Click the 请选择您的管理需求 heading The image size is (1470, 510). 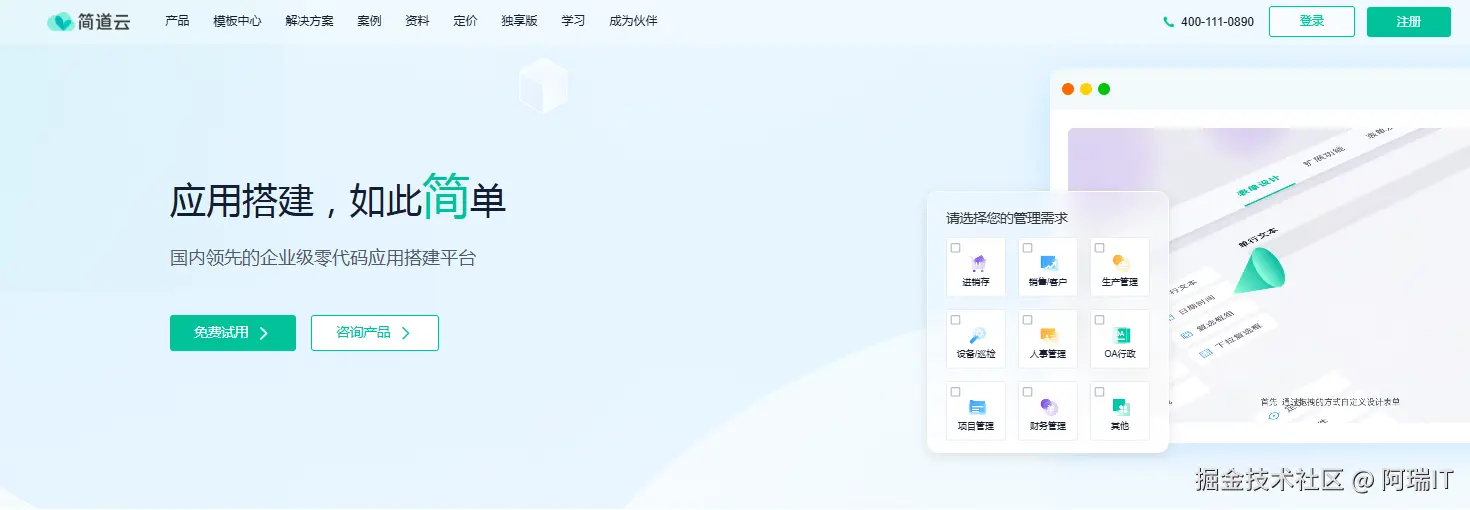point(1007,218)
